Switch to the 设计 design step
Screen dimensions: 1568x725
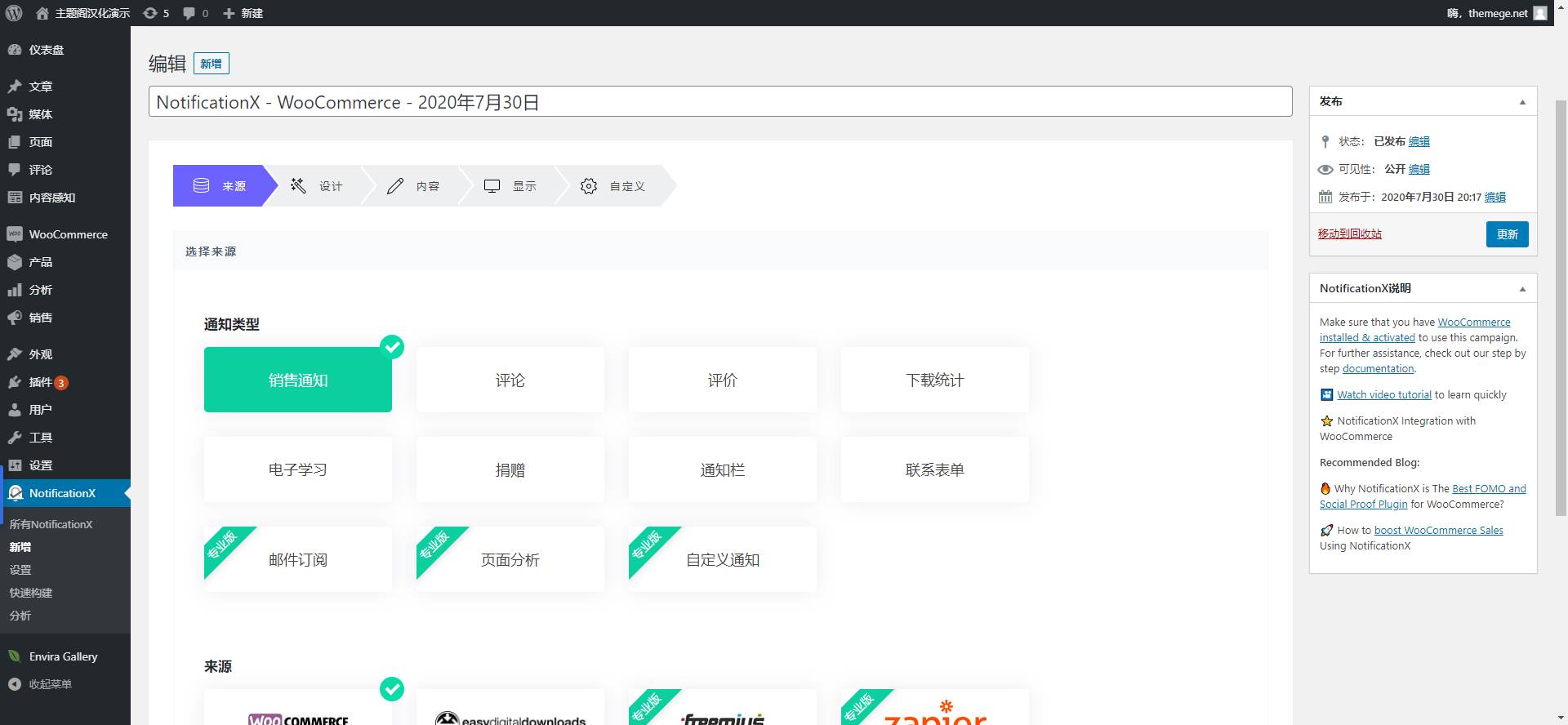(x=318, y=186)
